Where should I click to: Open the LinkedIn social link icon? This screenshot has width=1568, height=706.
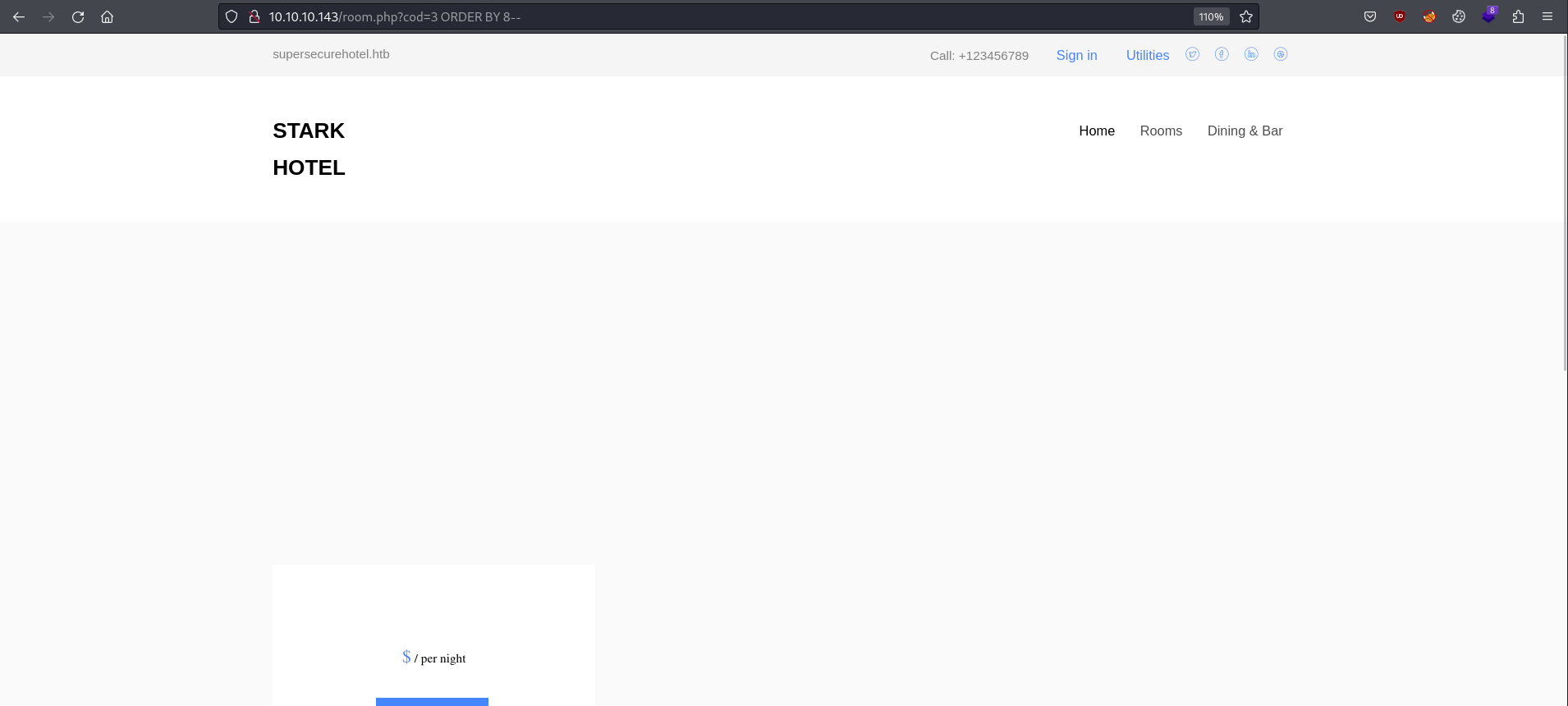[x=1251, y=54]
